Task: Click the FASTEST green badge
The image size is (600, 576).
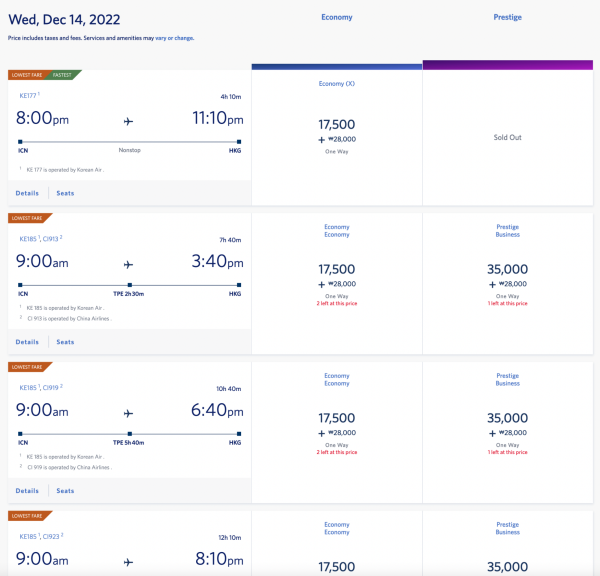Action: (x=61, y=74)
